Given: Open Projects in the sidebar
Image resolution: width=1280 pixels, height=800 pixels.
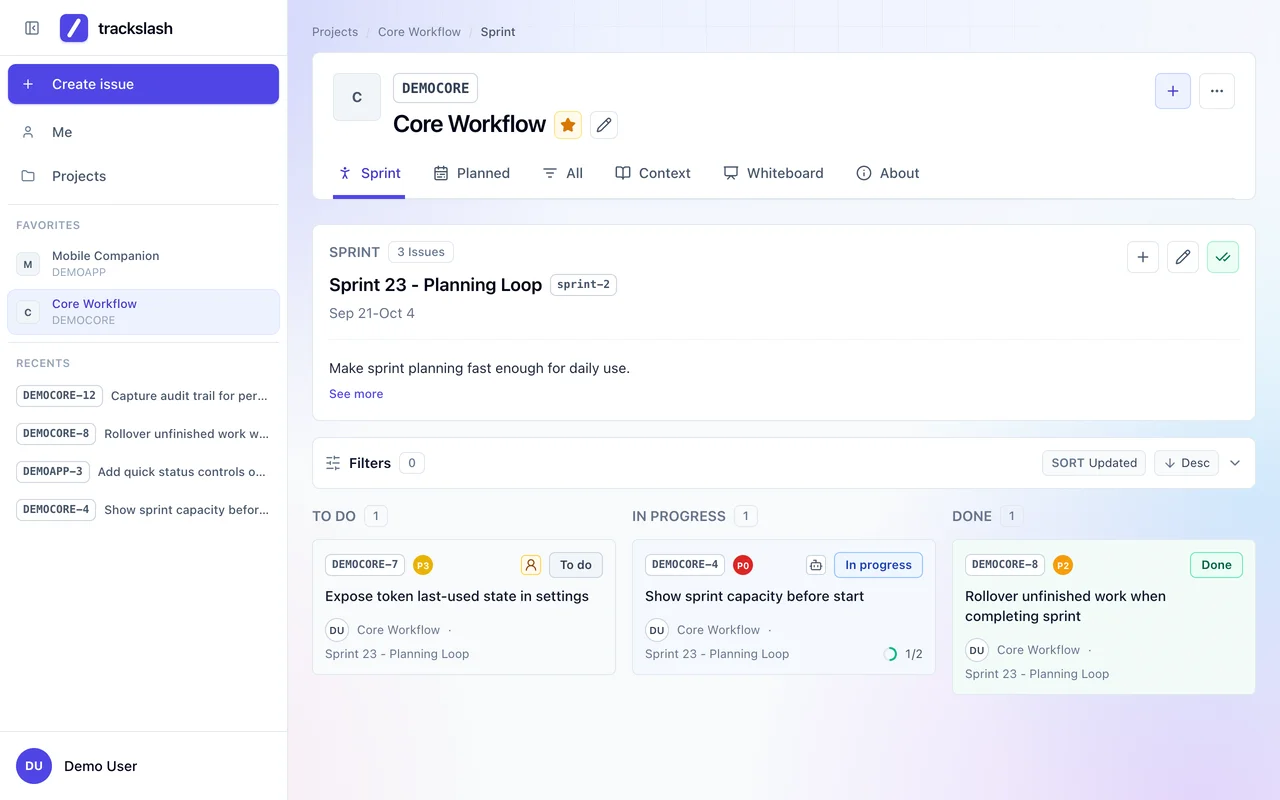Looking at the screenshot, I should [x=143, y=176].
